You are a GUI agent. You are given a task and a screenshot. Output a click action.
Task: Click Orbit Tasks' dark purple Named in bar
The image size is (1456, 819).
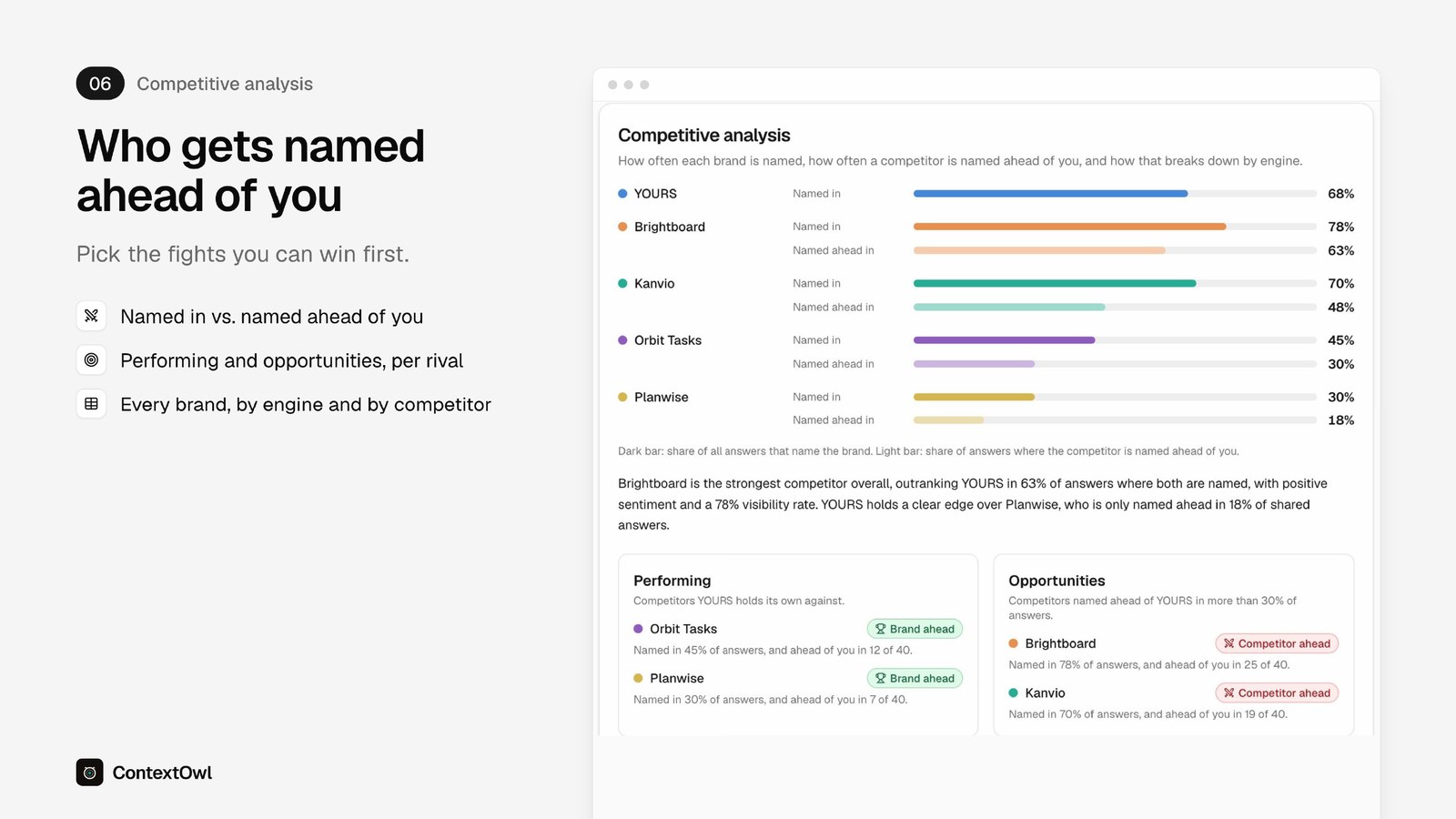(1004, 340)
